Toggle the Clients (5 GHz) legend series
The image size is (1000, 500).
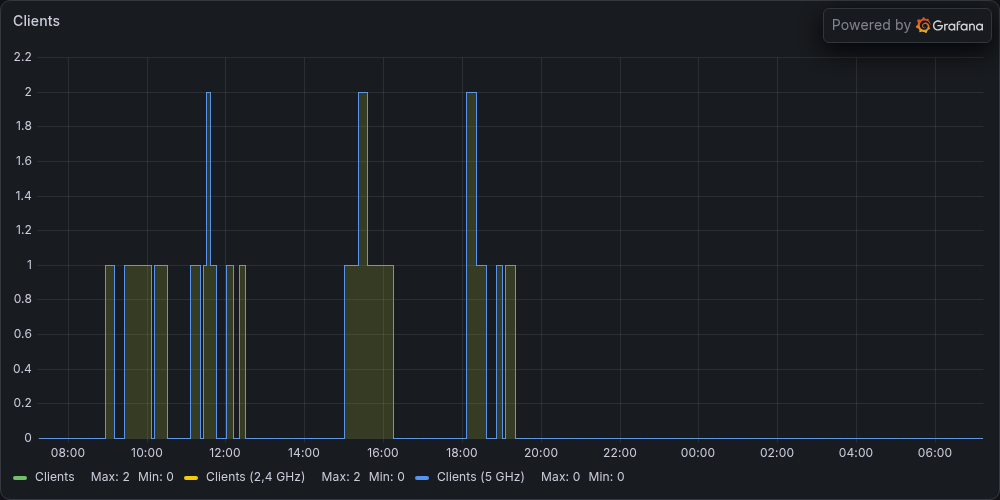point(480,477)
